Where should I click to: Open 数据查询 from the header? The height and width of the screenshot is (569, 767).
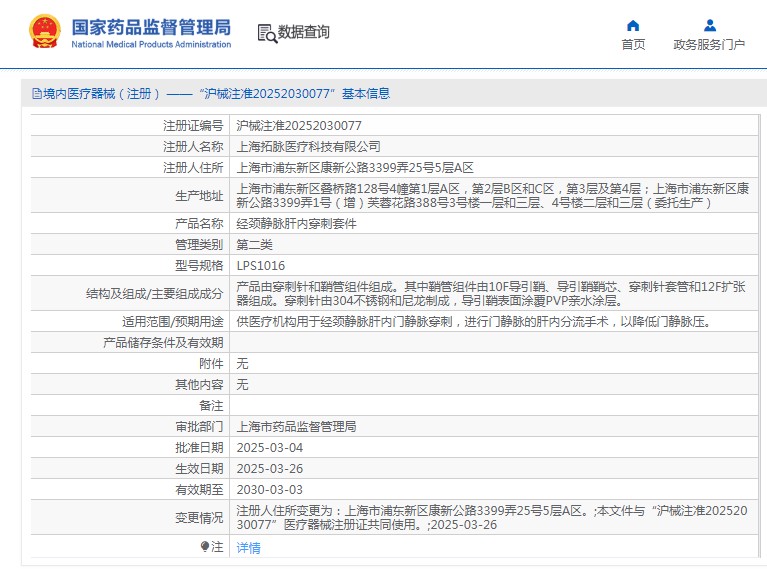coord(303,32)
